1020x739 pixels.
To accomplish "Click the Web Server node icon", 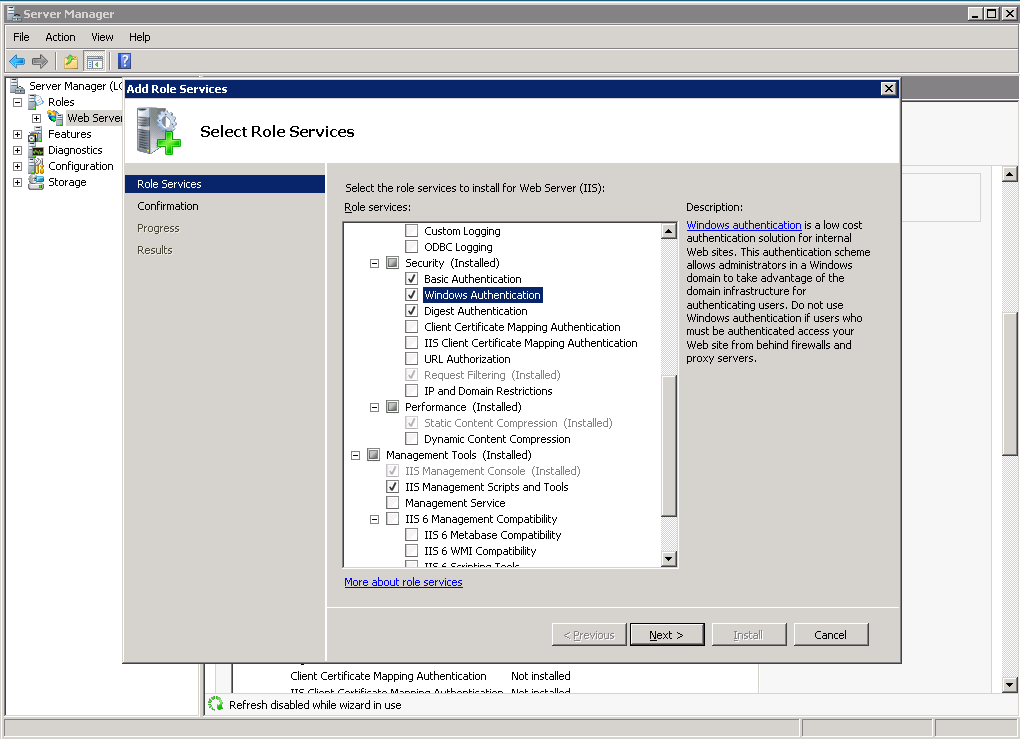I will [55, 118].
